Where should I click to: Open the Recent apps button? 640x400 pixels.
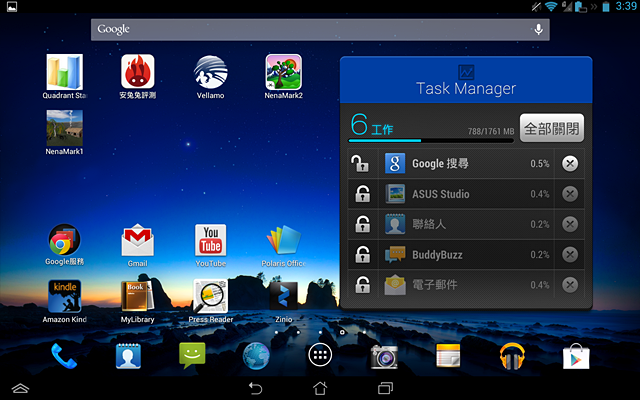(x=385, y=388)
